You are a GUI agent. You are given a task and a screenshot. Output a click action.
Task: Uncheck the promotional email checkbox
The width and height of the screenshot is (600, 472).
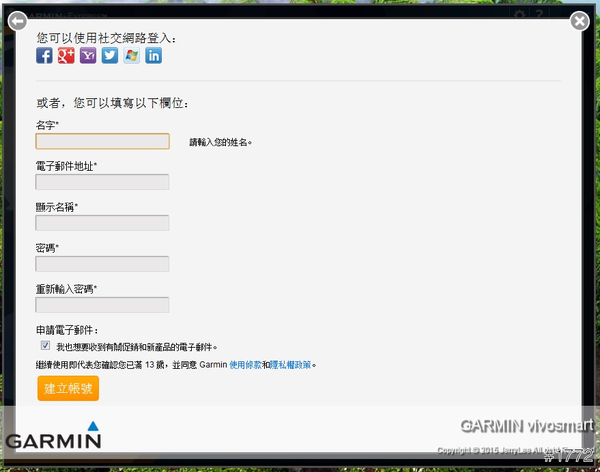[x=45, y=345]
